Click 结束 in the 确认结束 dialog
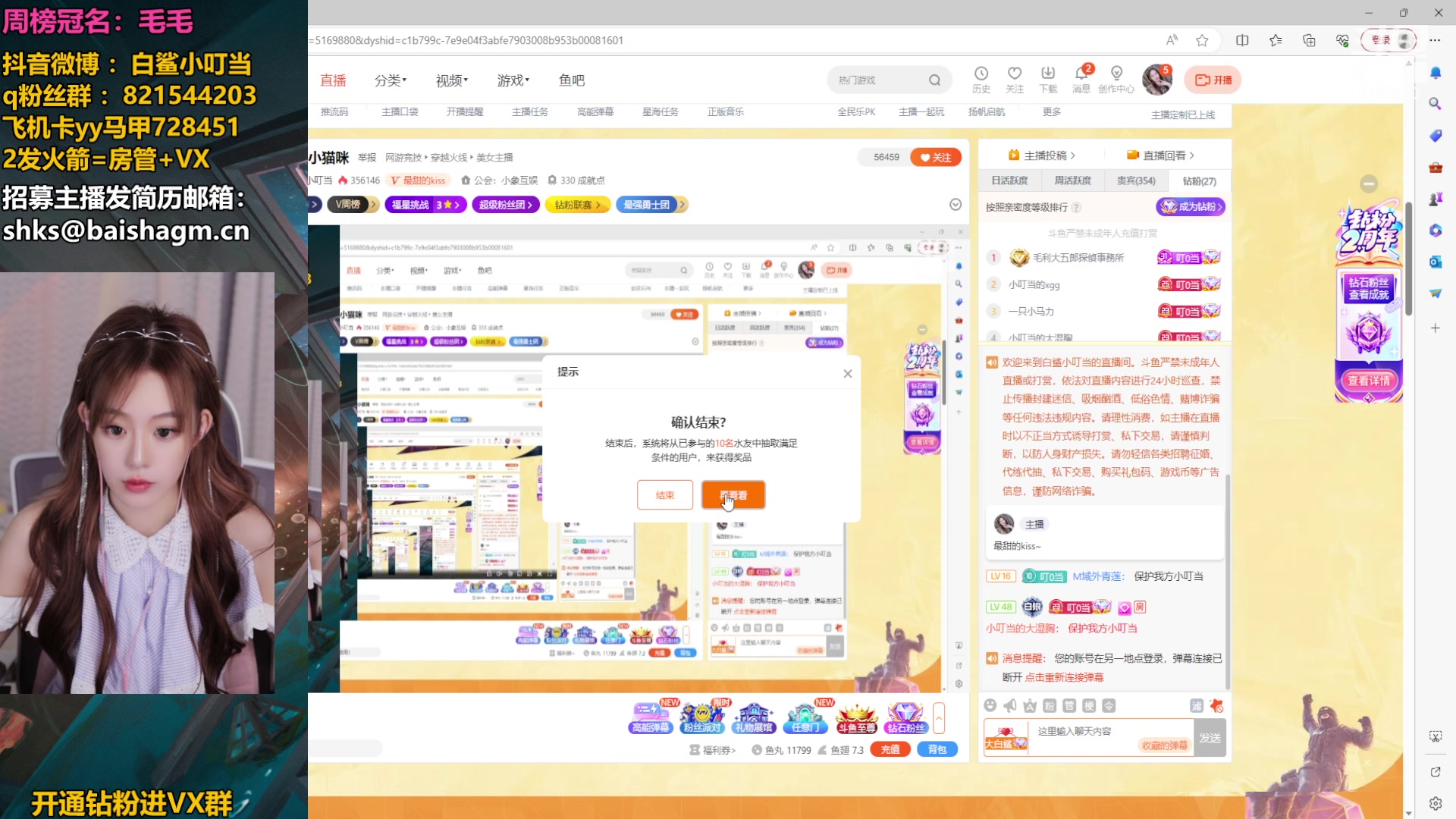This screenshot has height=819, width=1456. pos(665,495)
